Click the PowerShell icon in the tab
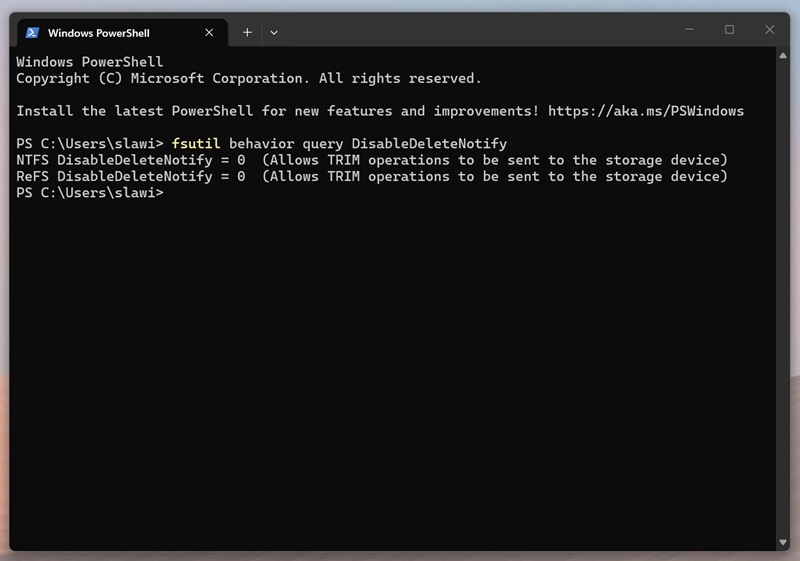The width and height of the screenshot is (800, 561). 32,32
